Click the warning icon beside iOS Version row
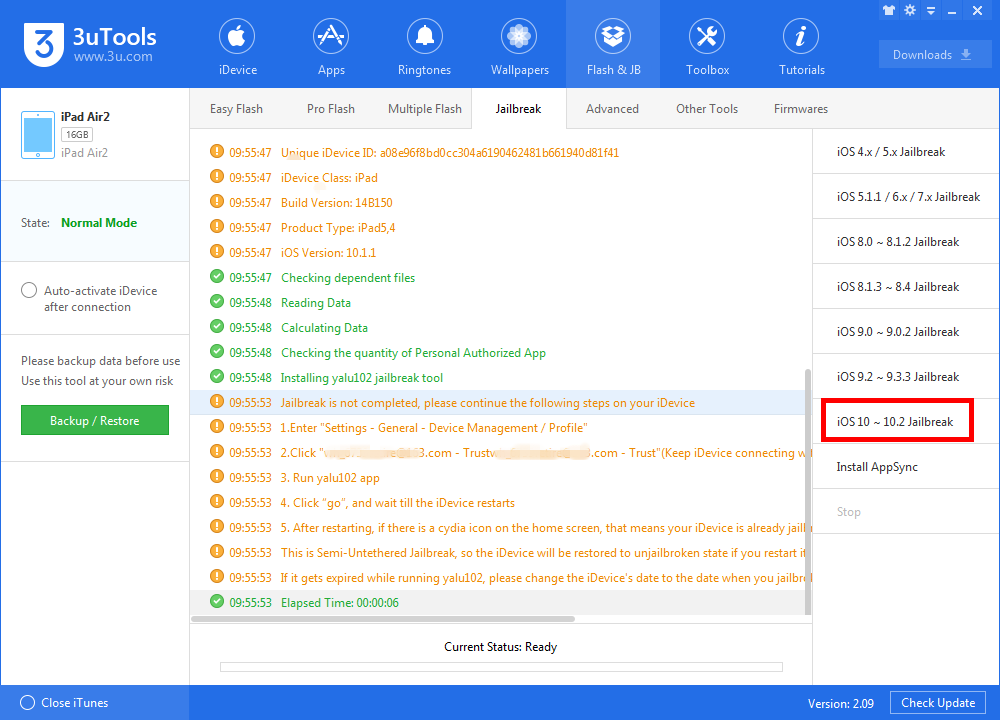 click(217, 252)
